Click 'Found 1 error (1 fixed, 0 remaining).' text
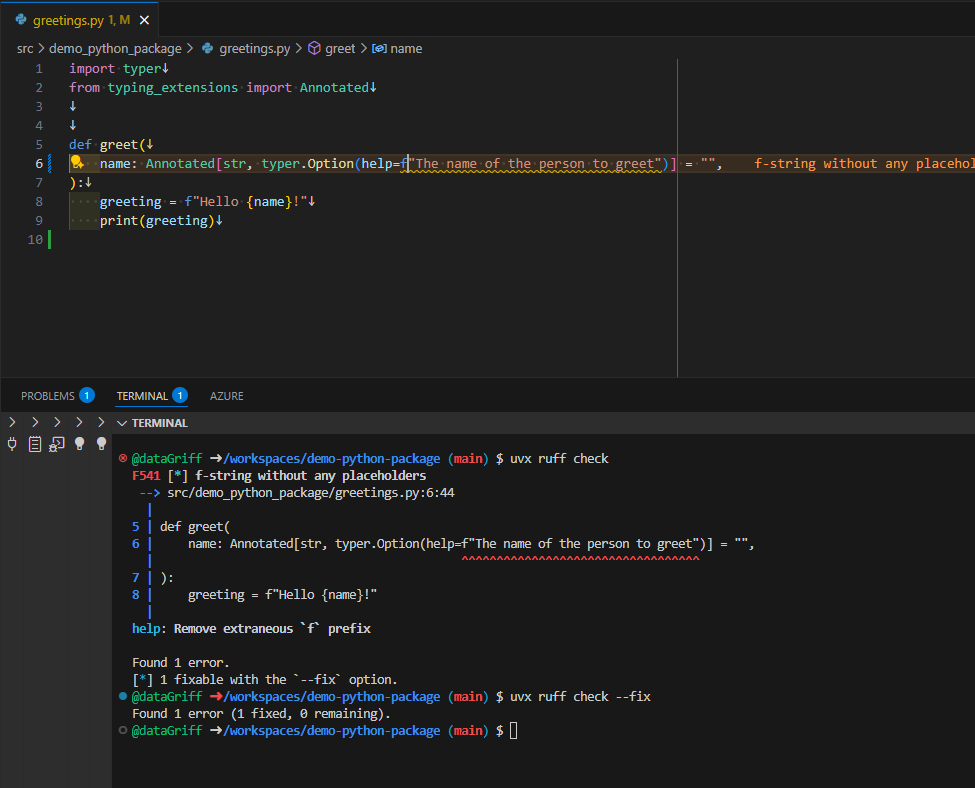Screen dimensions: 975x788 [x=261, y=714]
